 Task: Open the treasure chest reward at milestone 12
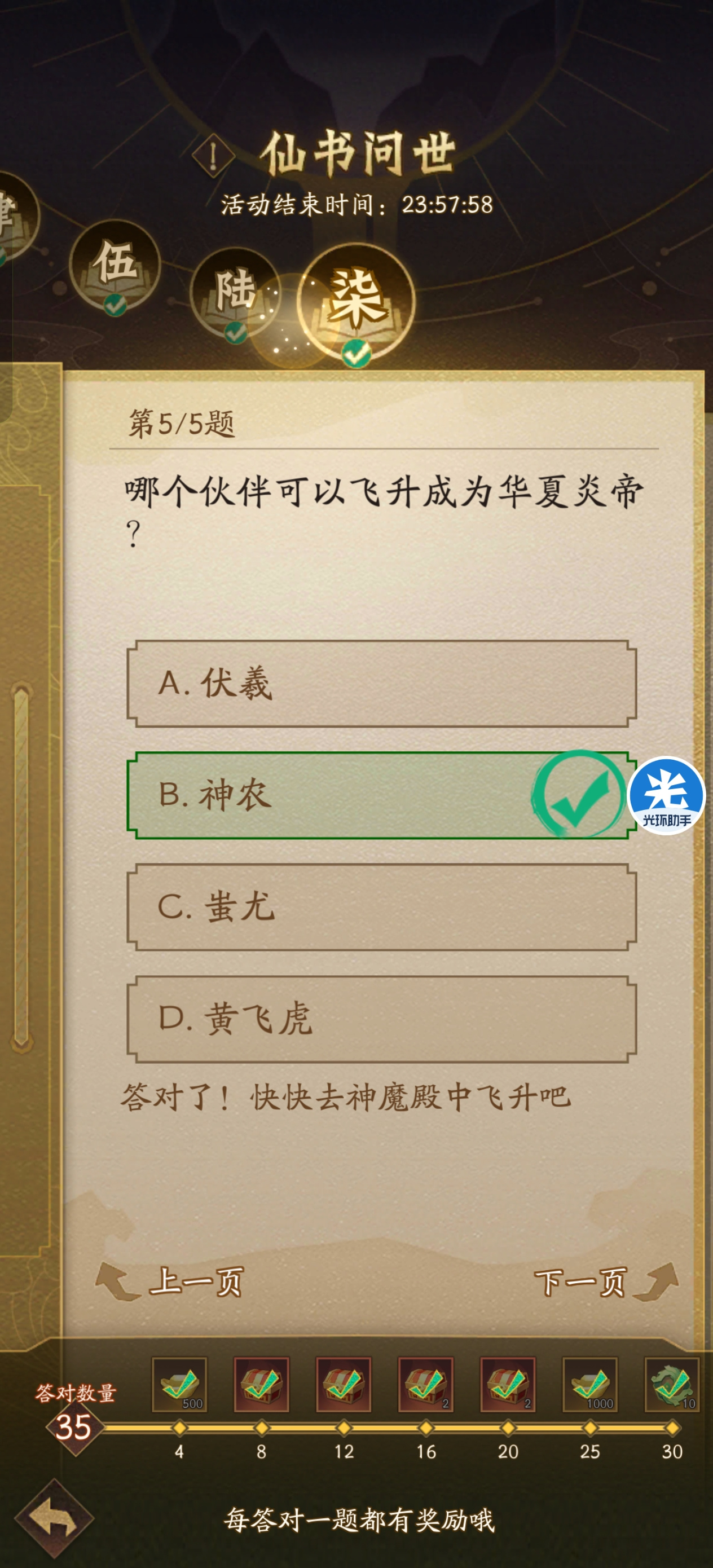pyautogui.click(x=344, y=1384)
